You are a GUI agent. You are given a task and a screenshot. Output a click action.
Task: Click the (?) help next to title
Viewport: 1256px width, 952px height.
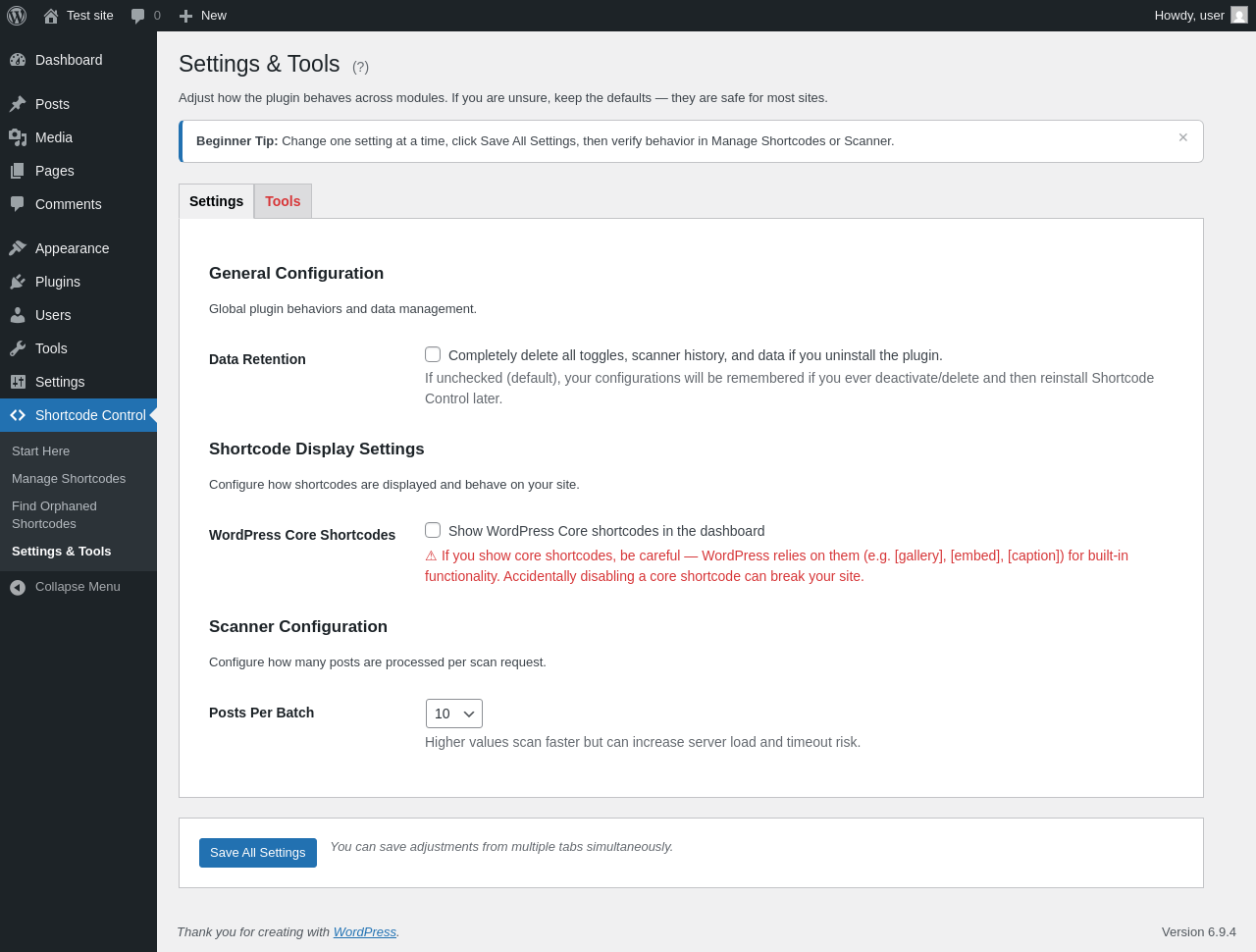point(361,67)
